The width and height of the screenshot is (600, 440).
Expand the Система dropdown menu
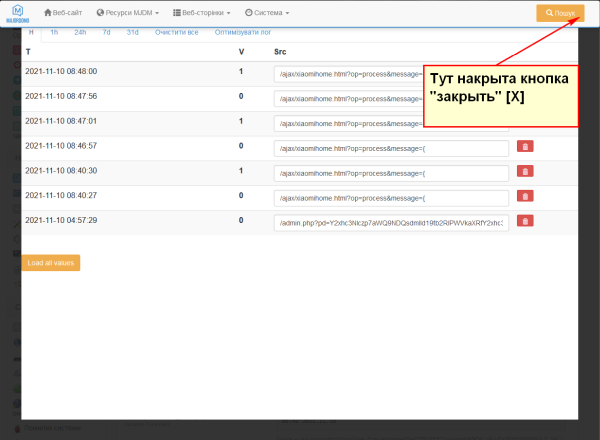click(x=267, y=13)
